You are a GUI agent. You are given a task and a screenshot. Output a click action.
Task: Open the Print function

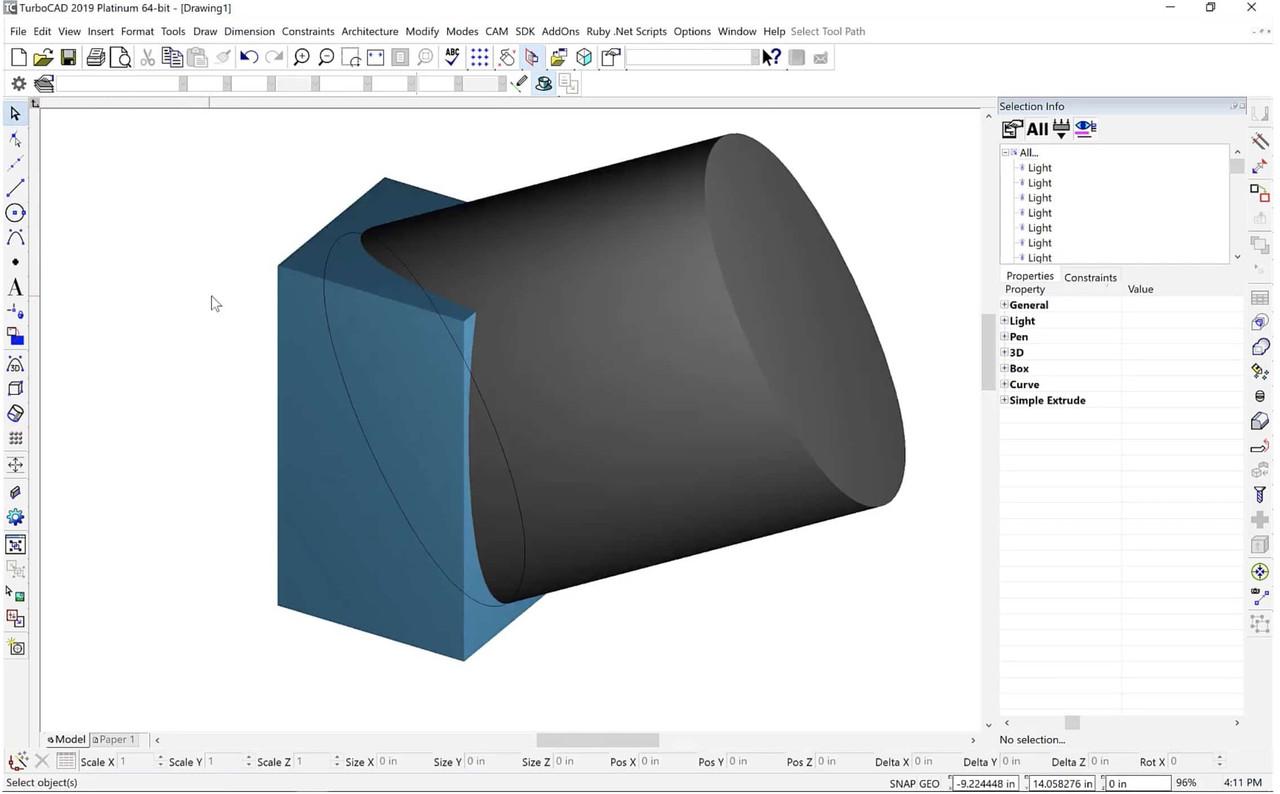95,57
